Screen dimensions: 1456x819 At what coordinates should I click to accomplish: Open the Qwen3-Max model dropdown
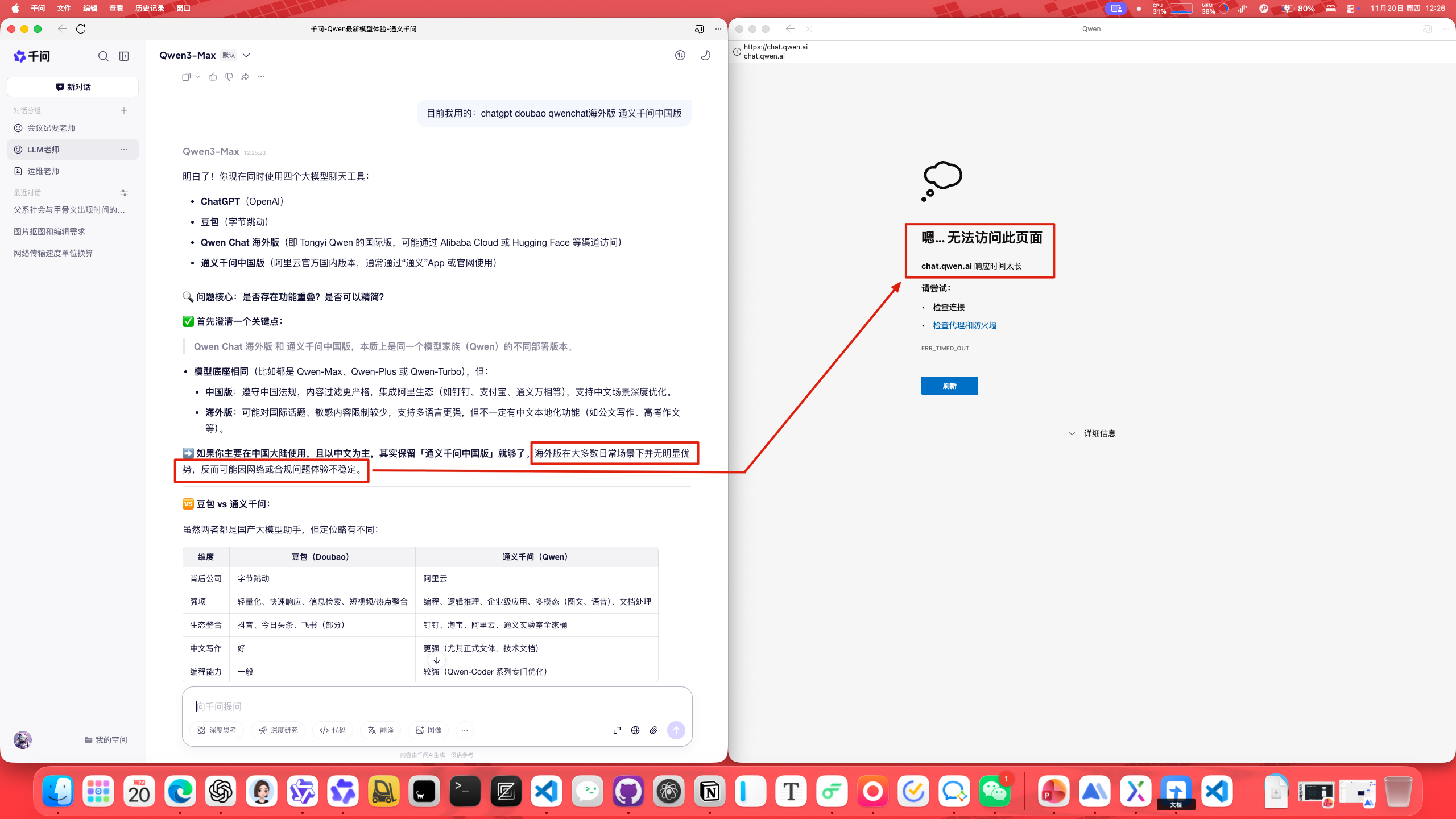(246, 55)
